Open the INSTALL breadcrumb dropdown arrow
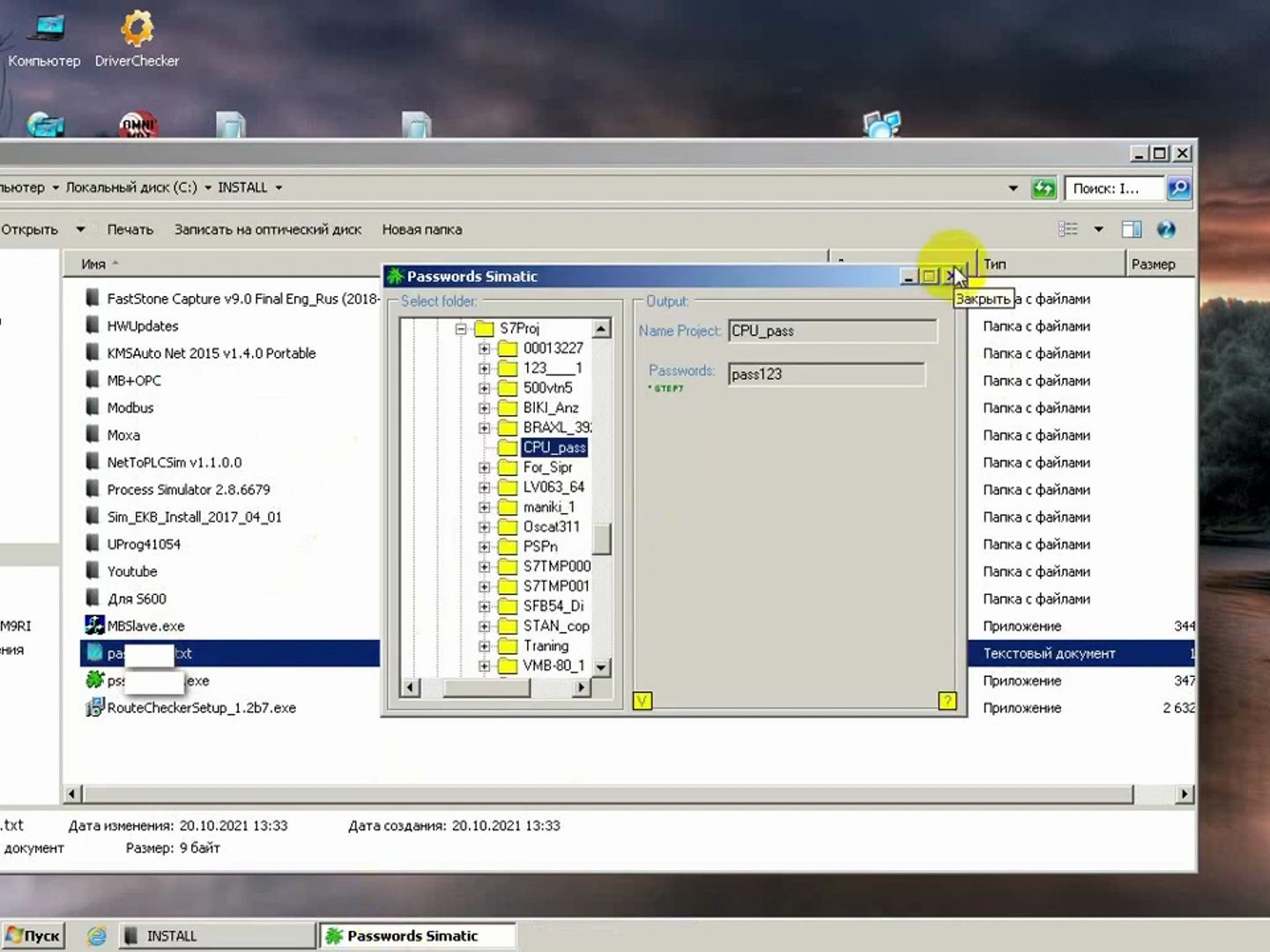This screenshot has width=1270, height=952. (279, 188)
